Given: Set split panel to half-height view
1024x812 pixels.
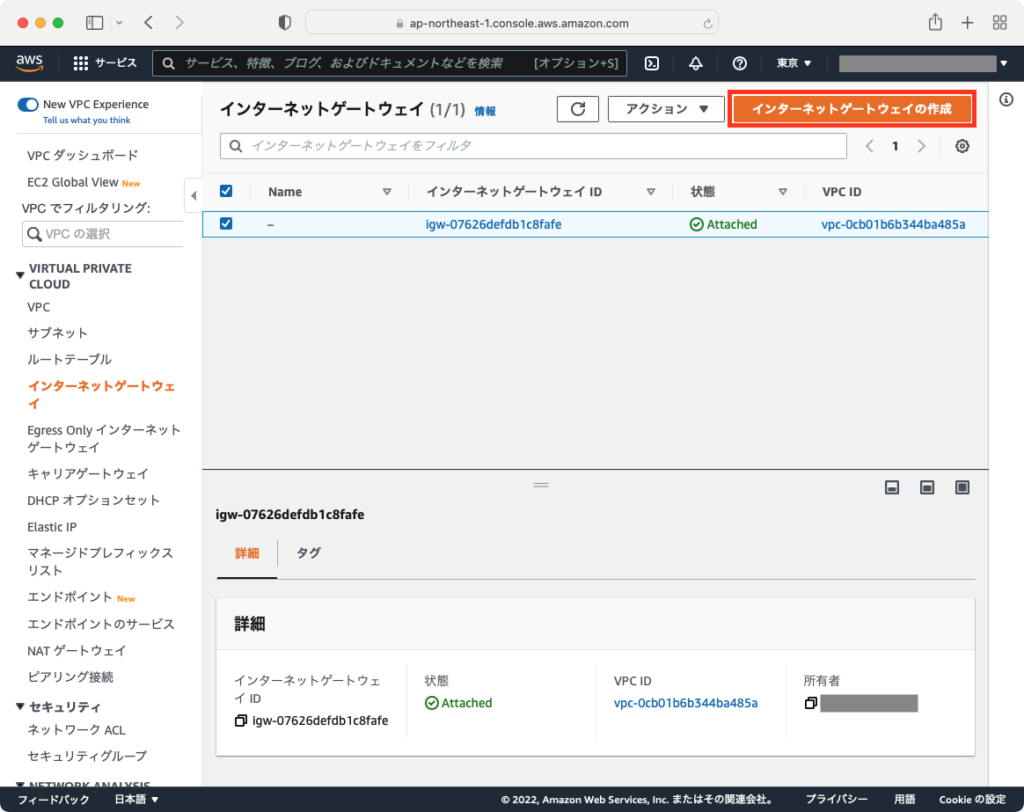Looking at the screenshot, I should click(927, 487).
